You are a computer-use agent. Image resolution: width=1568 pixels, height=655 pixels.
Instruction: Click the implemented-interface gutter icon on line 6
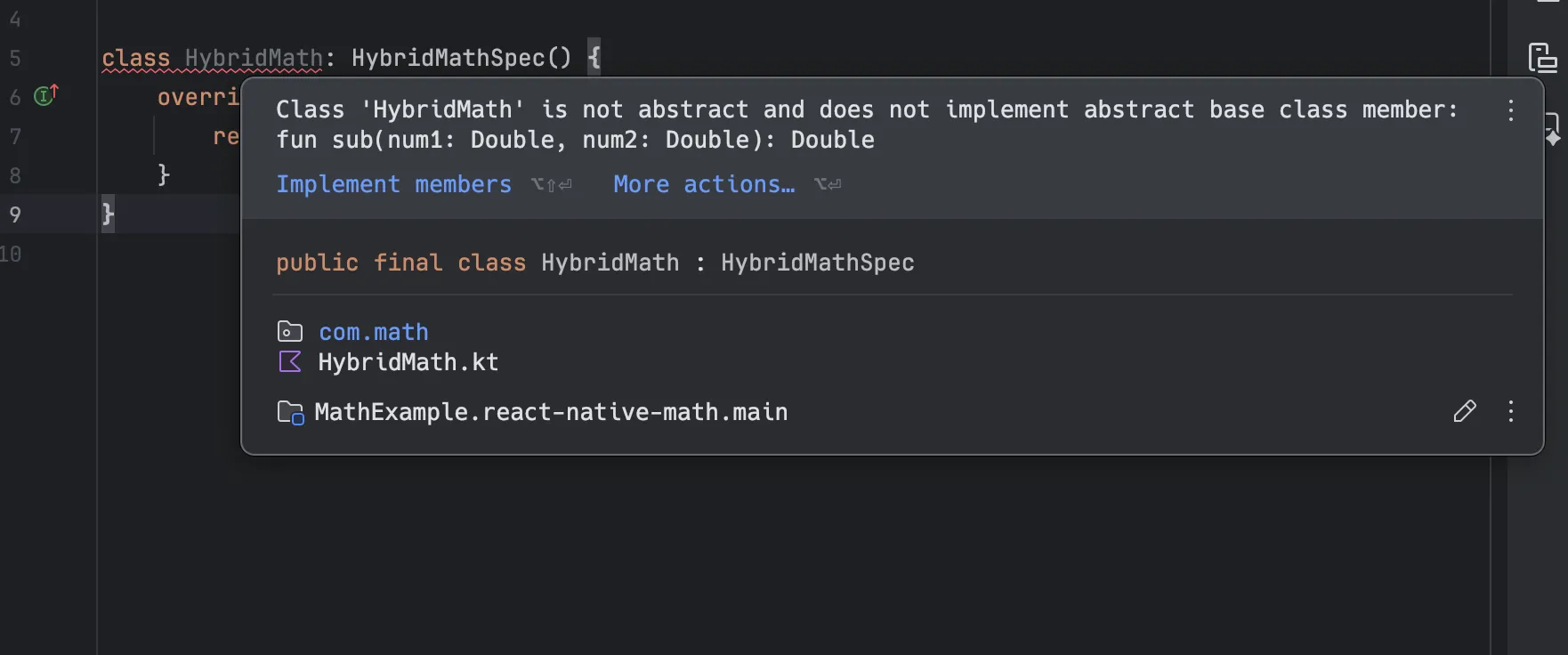click(44, 96)
